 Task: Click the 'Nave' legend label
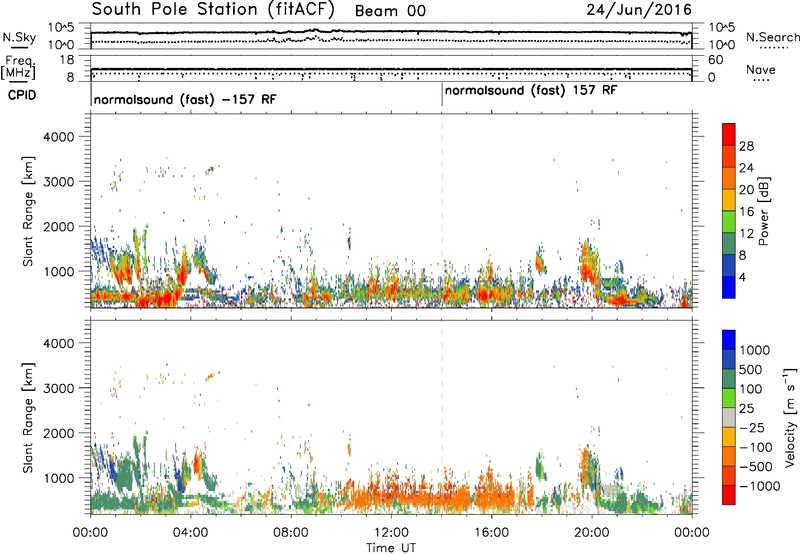pos(761,70)
